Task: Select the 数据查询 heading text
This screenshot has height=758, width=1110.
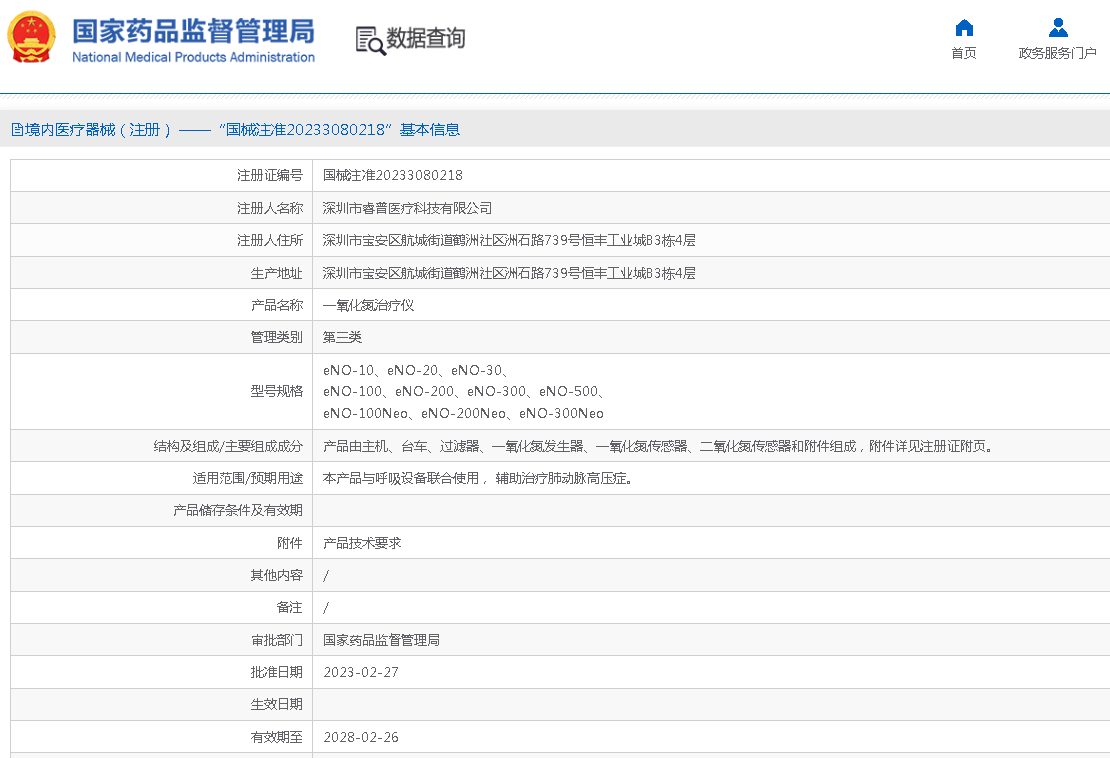Action: (426, 39)
